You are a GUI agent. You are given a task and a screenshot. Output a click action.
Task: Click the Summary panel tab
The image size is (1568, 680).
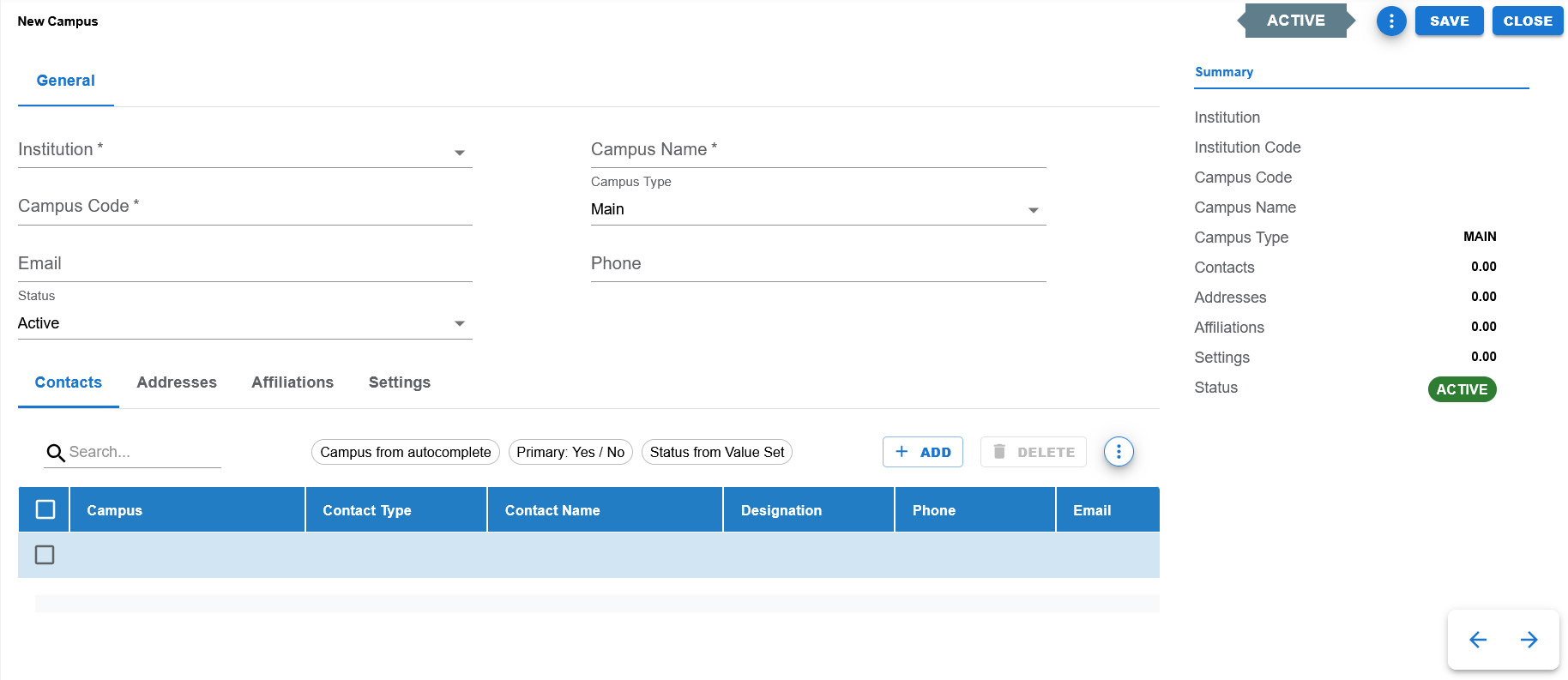(1224, 72)
